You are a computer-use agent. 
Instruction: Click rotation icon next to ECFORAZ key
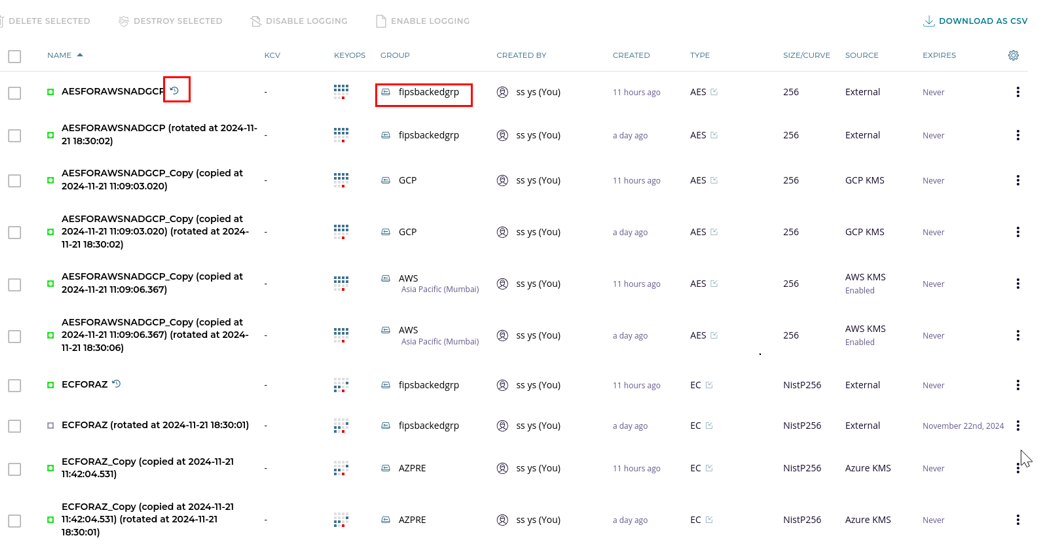tap(117, 384)
